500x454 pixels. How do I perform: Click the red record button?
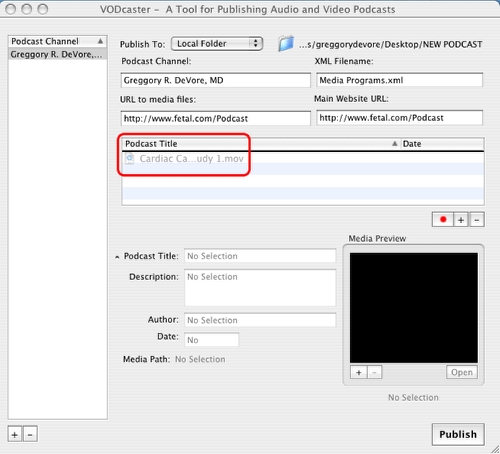click(443, 220)
